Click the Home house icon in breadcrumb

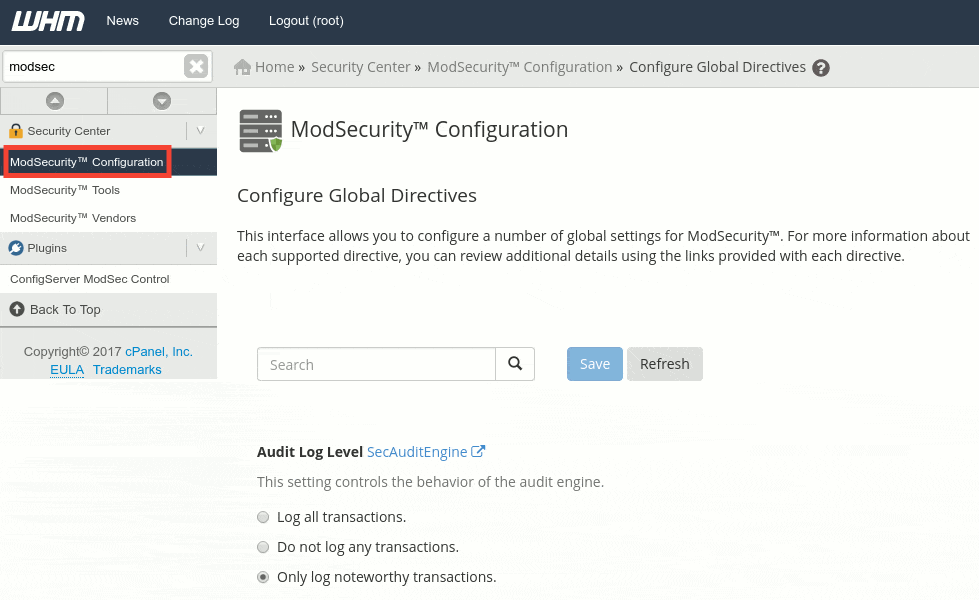click(x=242, y=67)
